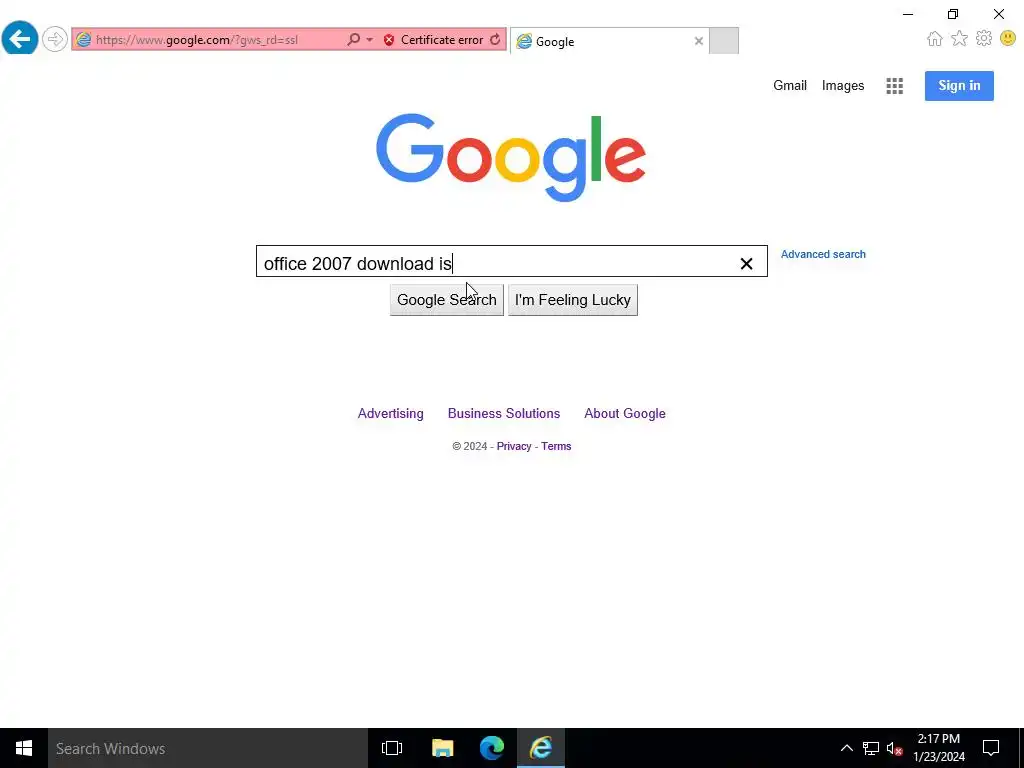Launch Microsoft Edge from taskbar
The width and height of the screenshot is (1024, 768).
[x=492, y=748]
